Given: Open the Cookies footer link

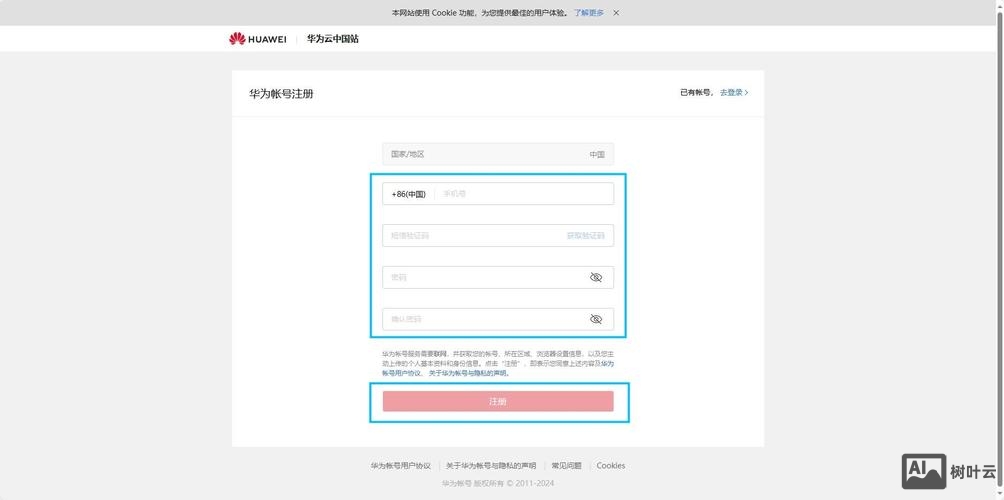Looking at the screenshot, I should (x=611, y=465).
